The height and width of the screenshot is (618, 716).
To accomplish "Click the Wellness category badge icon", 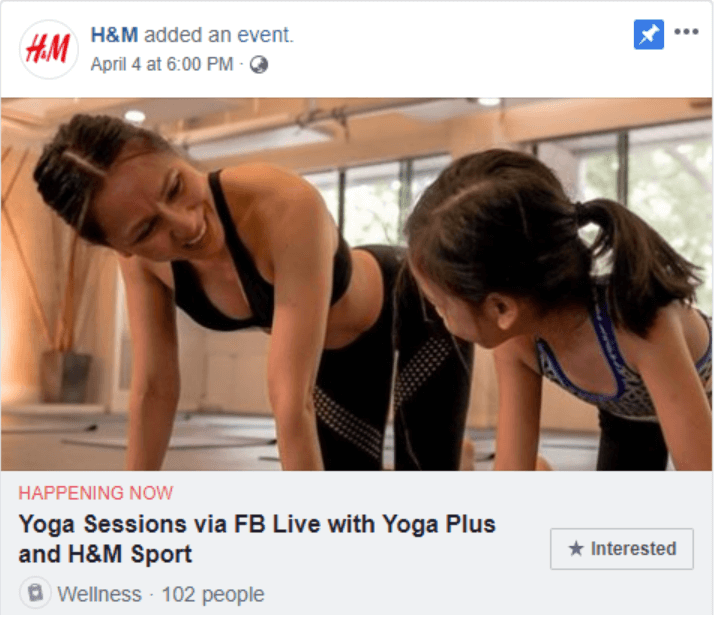I will [35, 594].
